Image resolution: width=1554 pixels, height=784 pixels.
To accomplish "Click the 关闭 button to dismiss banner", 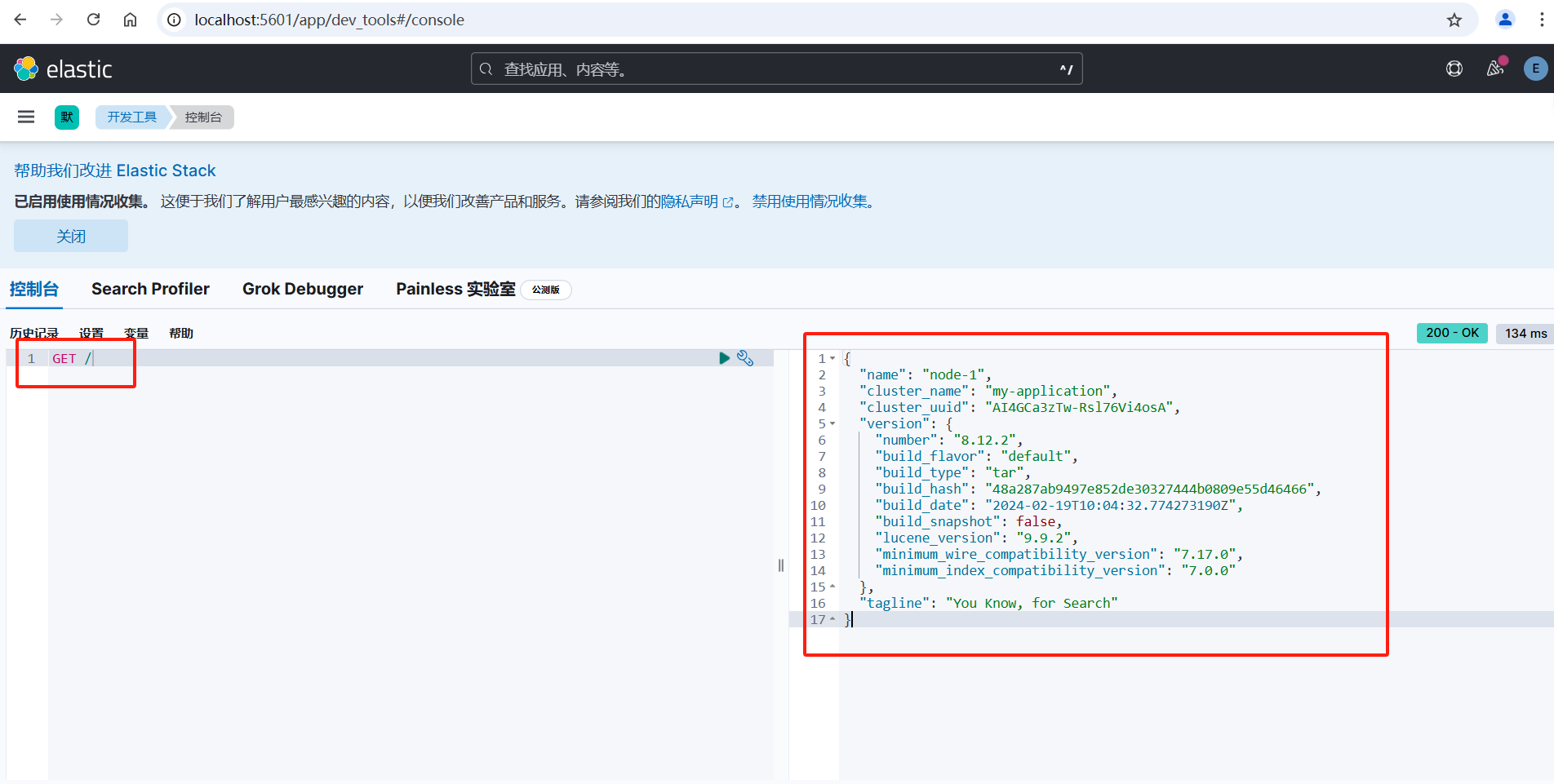I will (71, 236).
